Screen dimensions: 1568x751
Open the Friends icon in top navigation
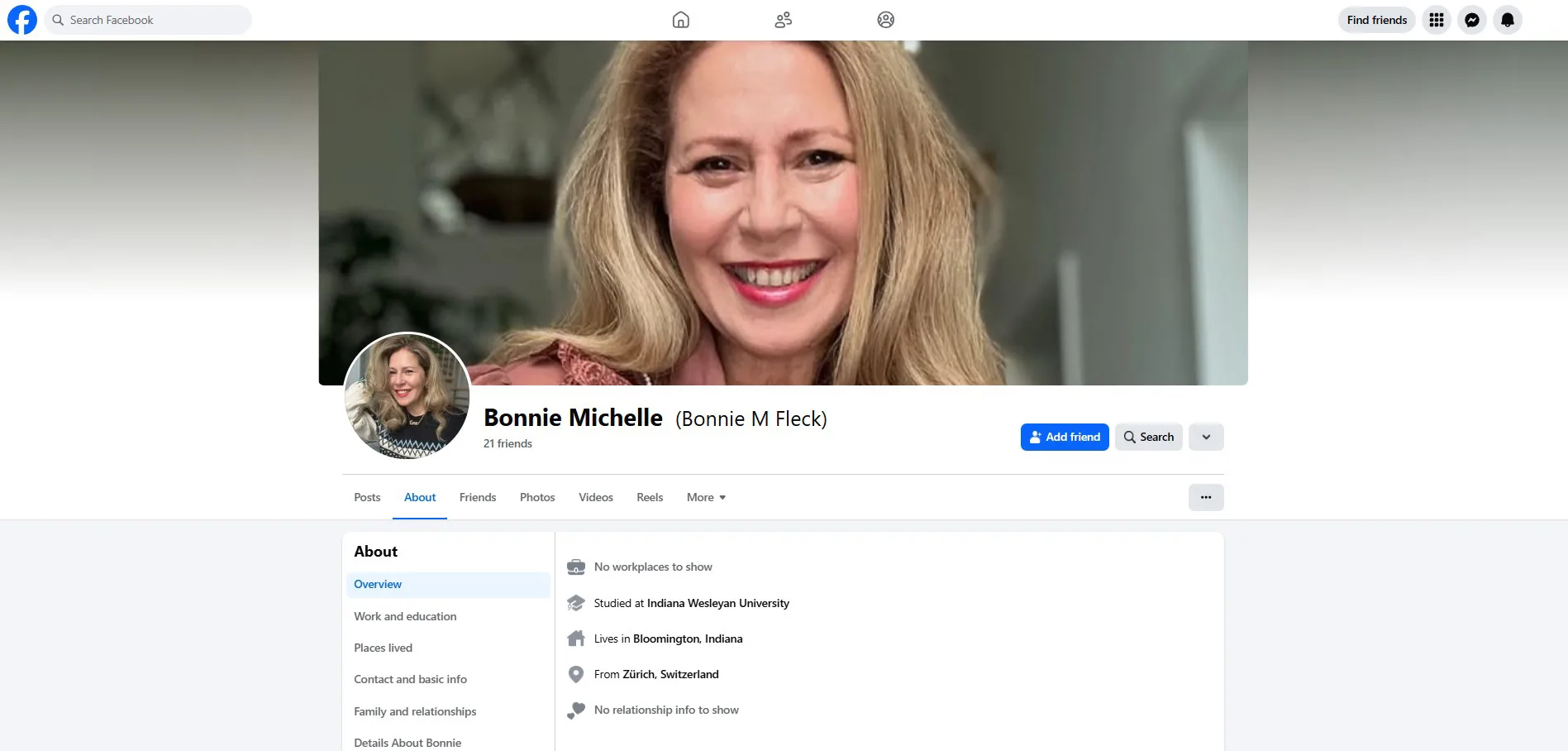(783, 20)
